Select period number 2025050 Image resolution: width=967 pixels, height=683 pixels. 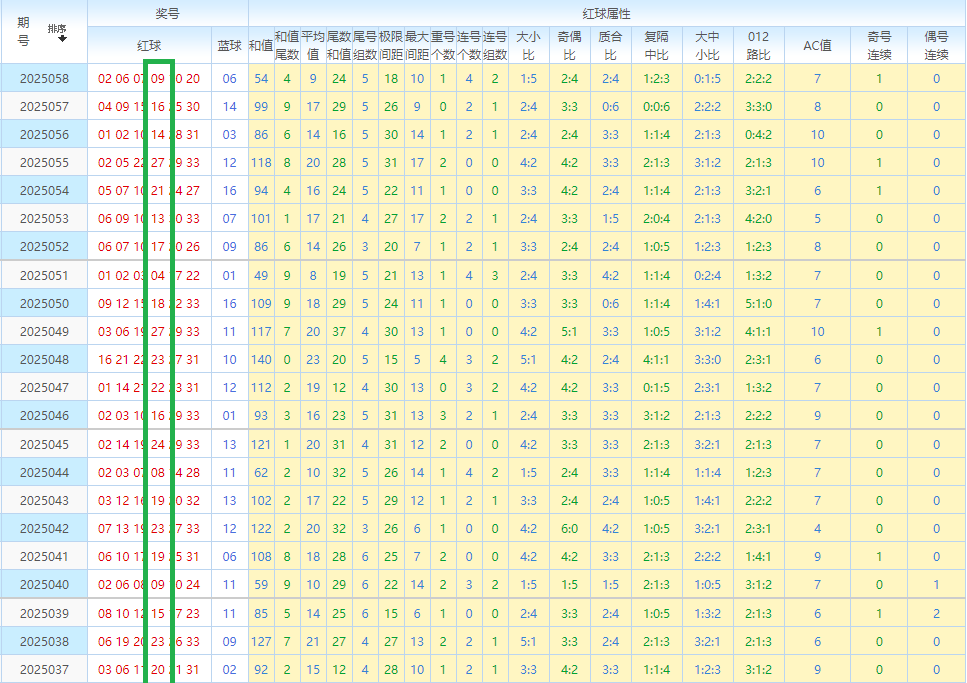44,304
